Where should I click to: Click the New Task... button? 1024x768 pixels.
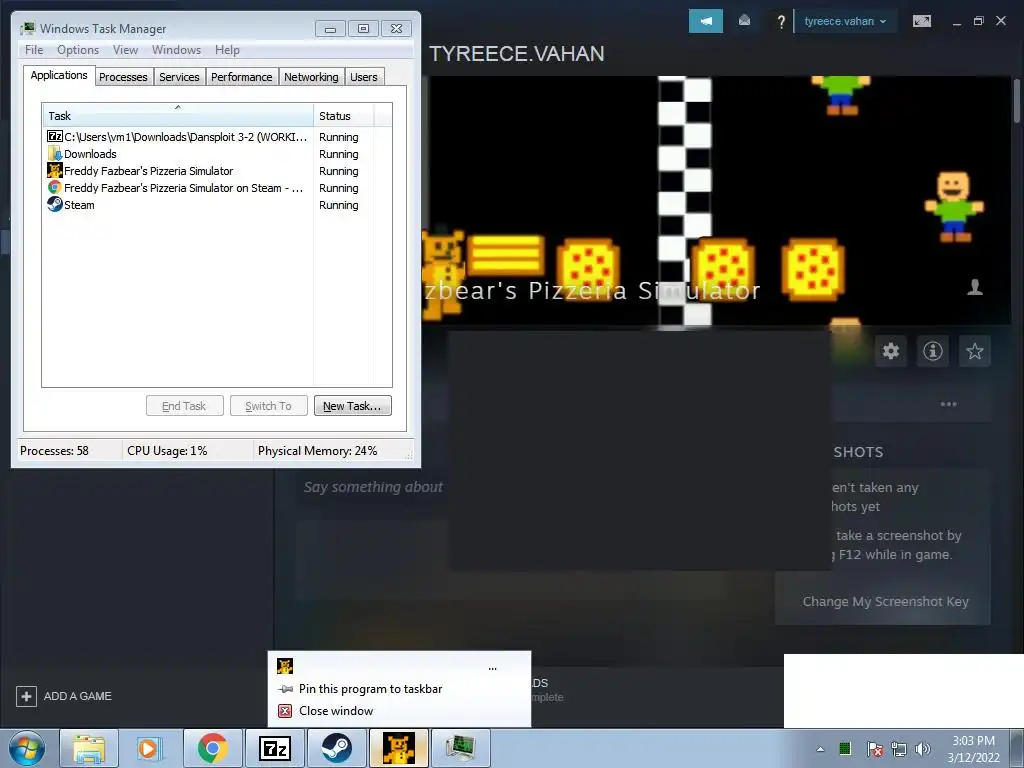[353, 406]
